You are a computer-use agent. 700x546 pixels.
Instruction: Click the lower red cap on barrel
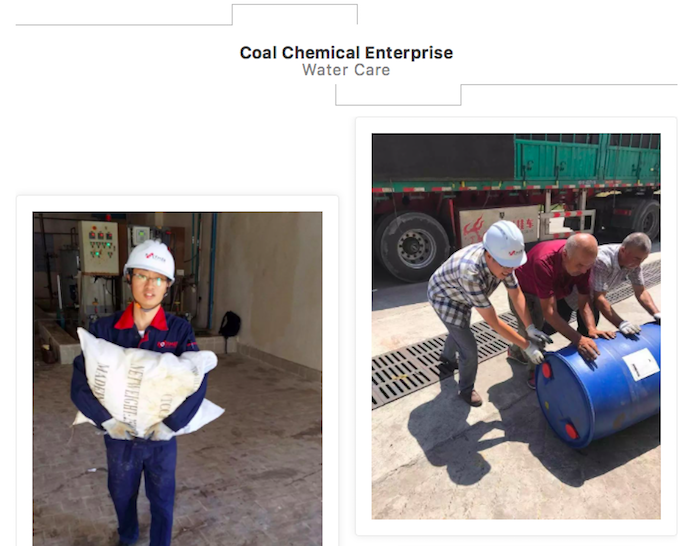(x=571, y=431)
